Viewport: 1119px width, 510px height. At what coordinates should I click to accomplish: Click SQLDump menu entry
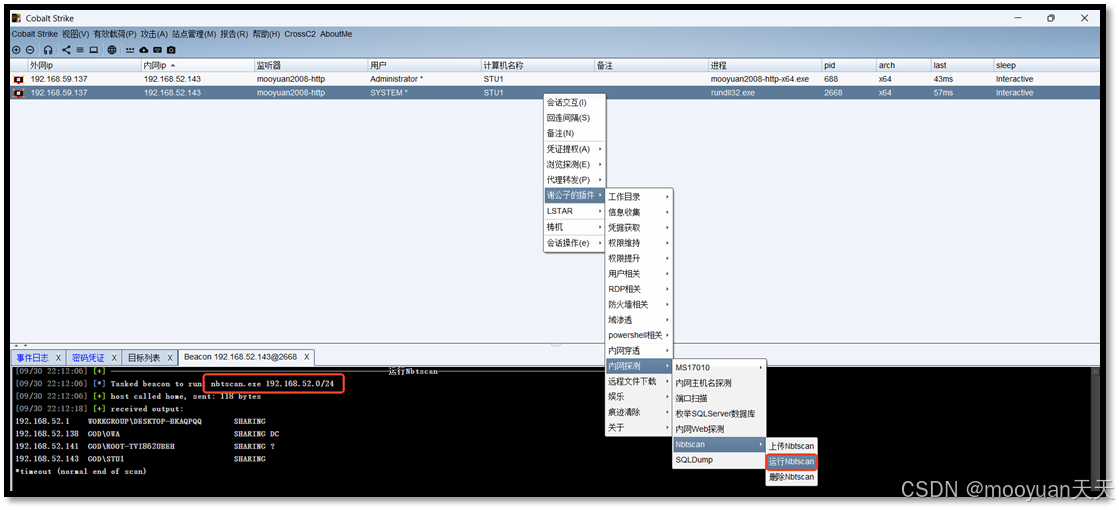[719, 460]
